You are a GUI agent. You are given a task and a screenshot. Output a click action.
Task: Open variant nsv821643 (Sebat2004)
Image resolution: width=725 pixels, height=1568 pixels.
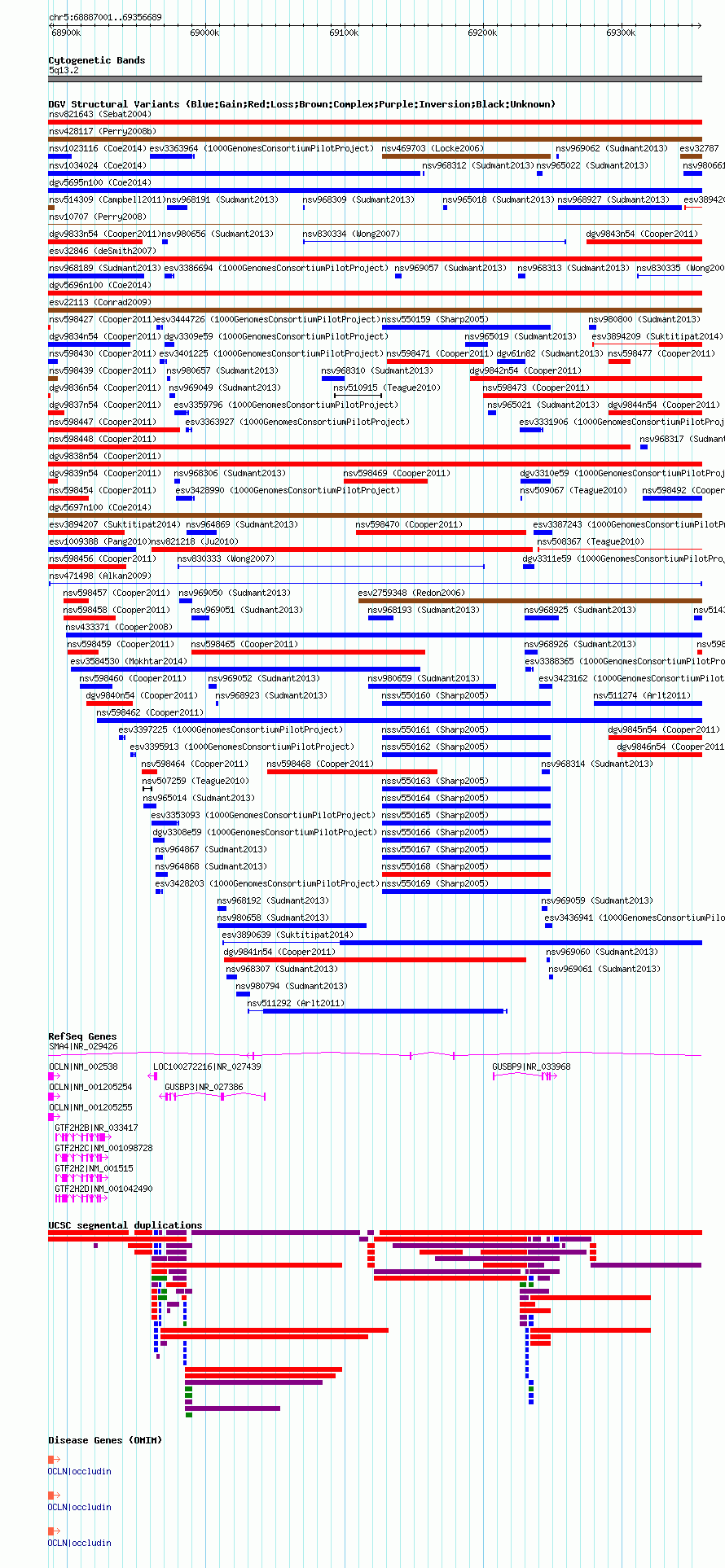(x=99, y=114)
